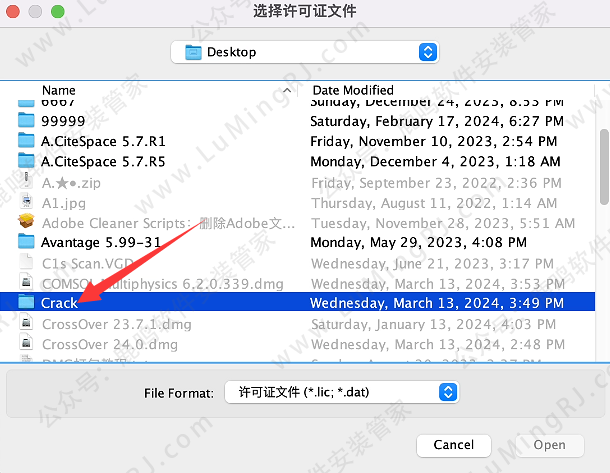Click the 99999 folder icon
610x473 pixels.
(x=26, y=121)
